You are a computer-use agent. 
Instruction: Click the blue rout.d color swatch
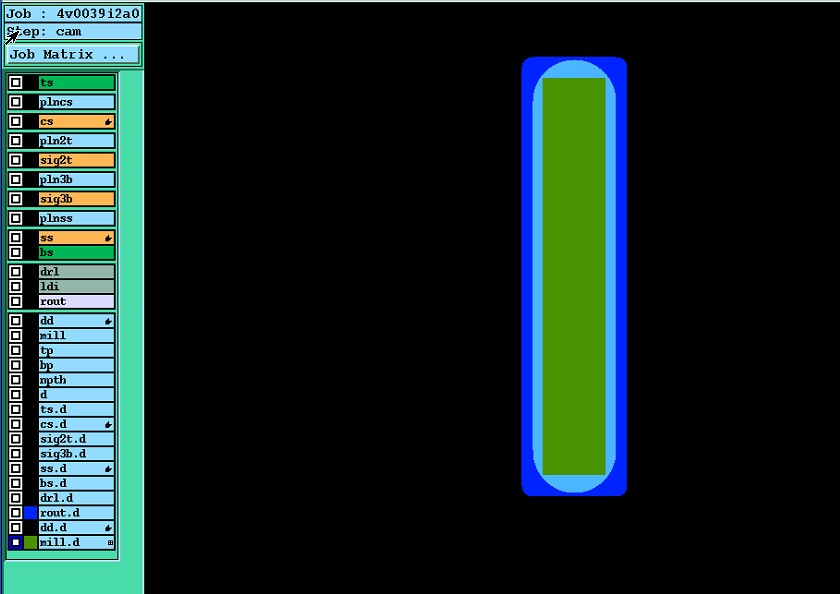pyautogui.click(x=31, y=513)
